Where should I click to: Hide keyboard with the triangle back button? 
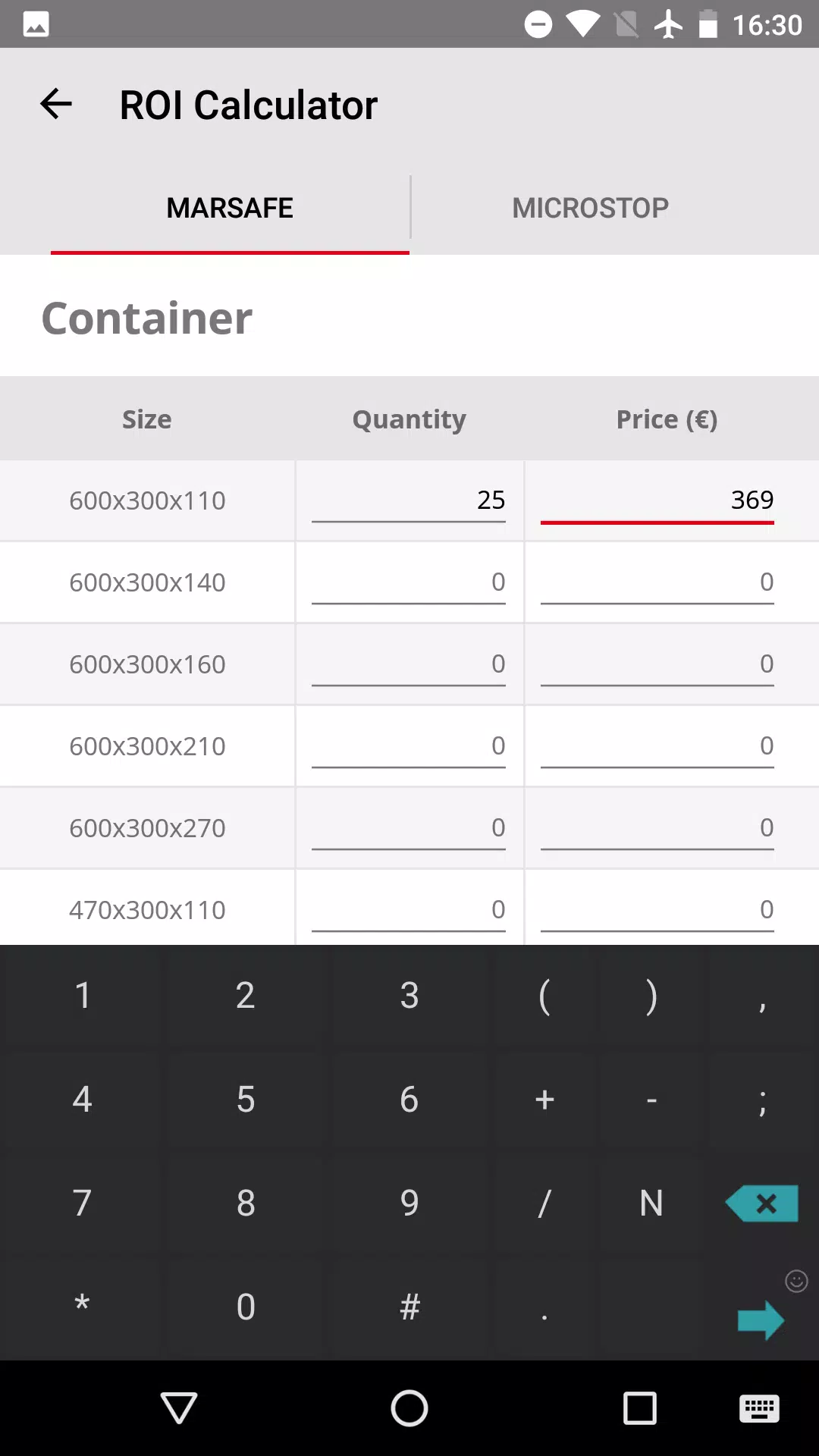click(x=180, y=1408)
